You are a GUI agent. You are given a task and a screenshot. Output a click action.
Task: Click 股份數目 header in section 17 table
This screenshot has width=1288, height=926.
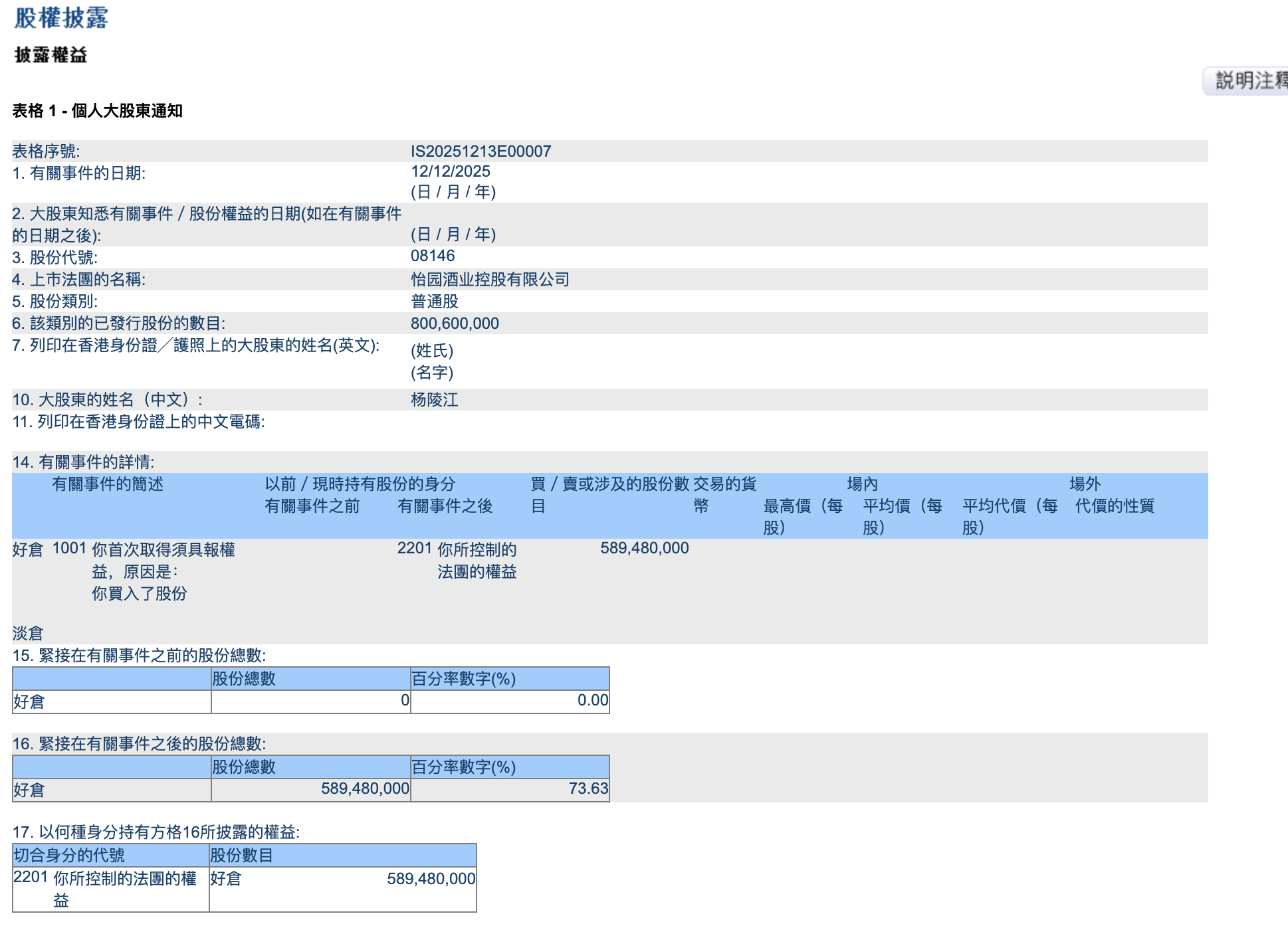(242, 856)
